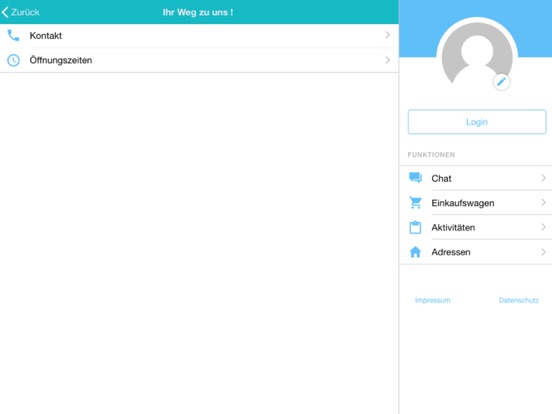The width and height of the screenshot is (552, 414).
Task: Click the Chat speech bubbles icon
Action: tap(415, 178)
